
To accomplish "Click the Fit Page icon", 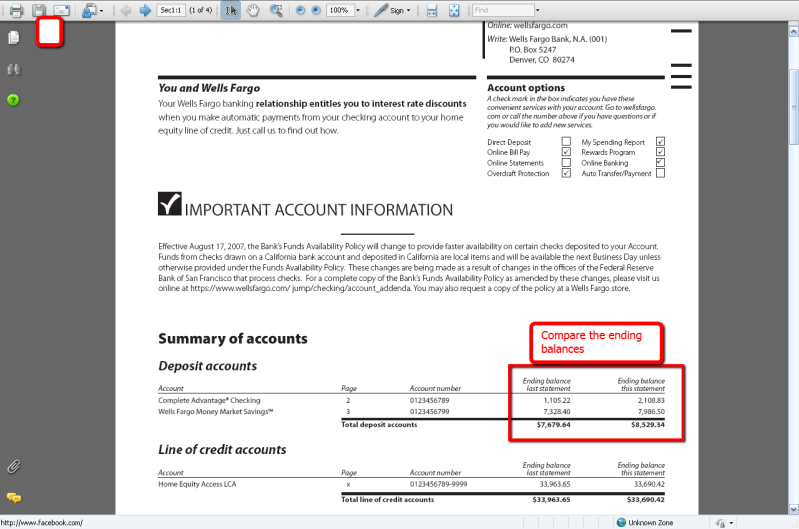I will [454, 10].
